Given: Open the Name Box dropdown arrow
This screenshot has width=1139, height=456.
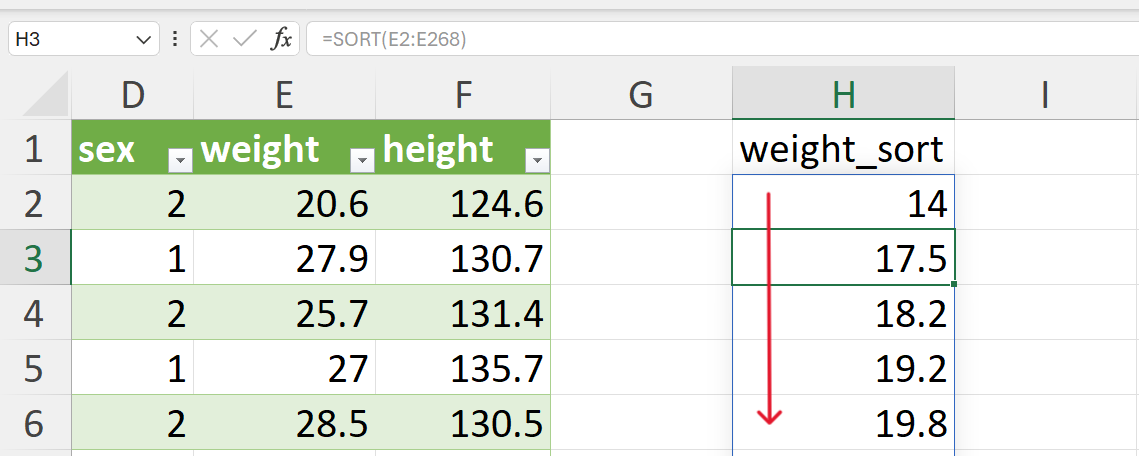Looking at the screenshot, I should click(143, 40).
